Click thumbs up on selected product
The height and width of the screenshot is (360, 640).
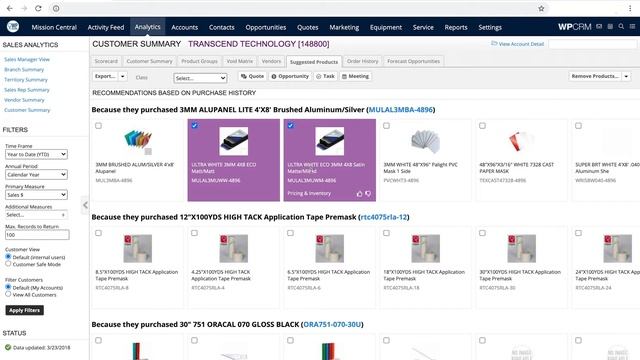pos(359,194)
